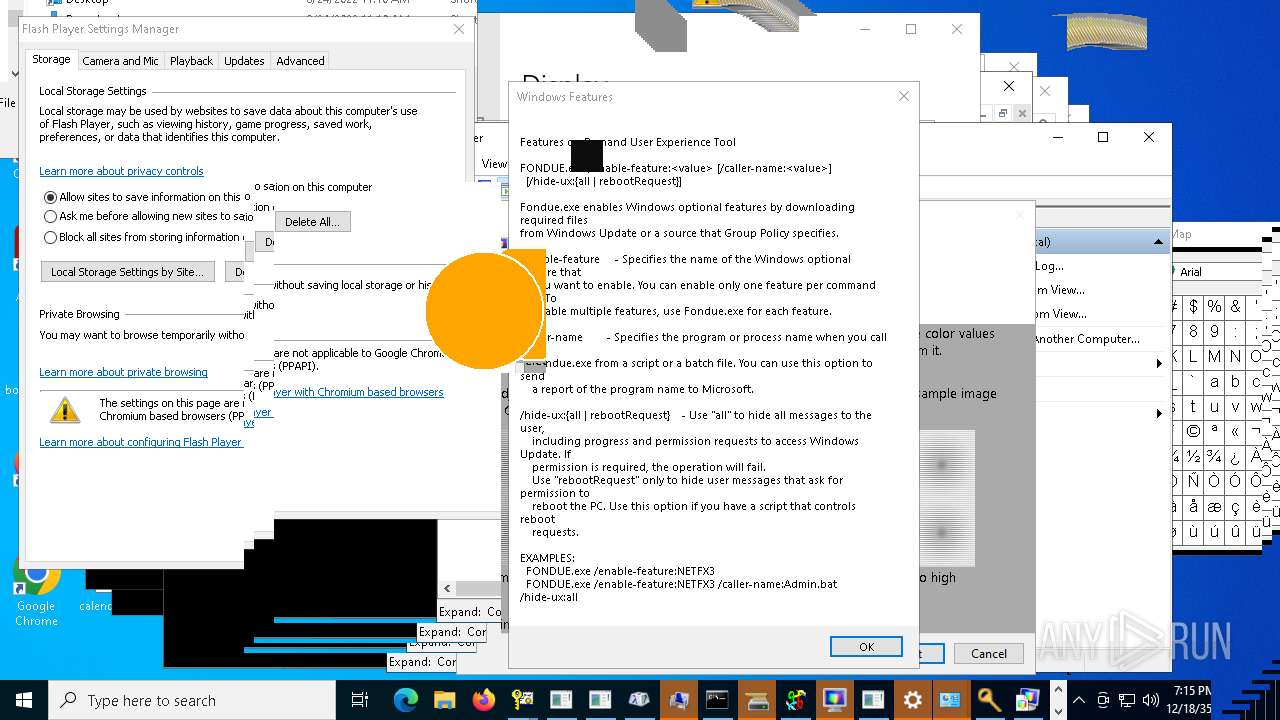1280x720 pixels.
Task: Go to the Advanced tab
Action: coord(300,61)
